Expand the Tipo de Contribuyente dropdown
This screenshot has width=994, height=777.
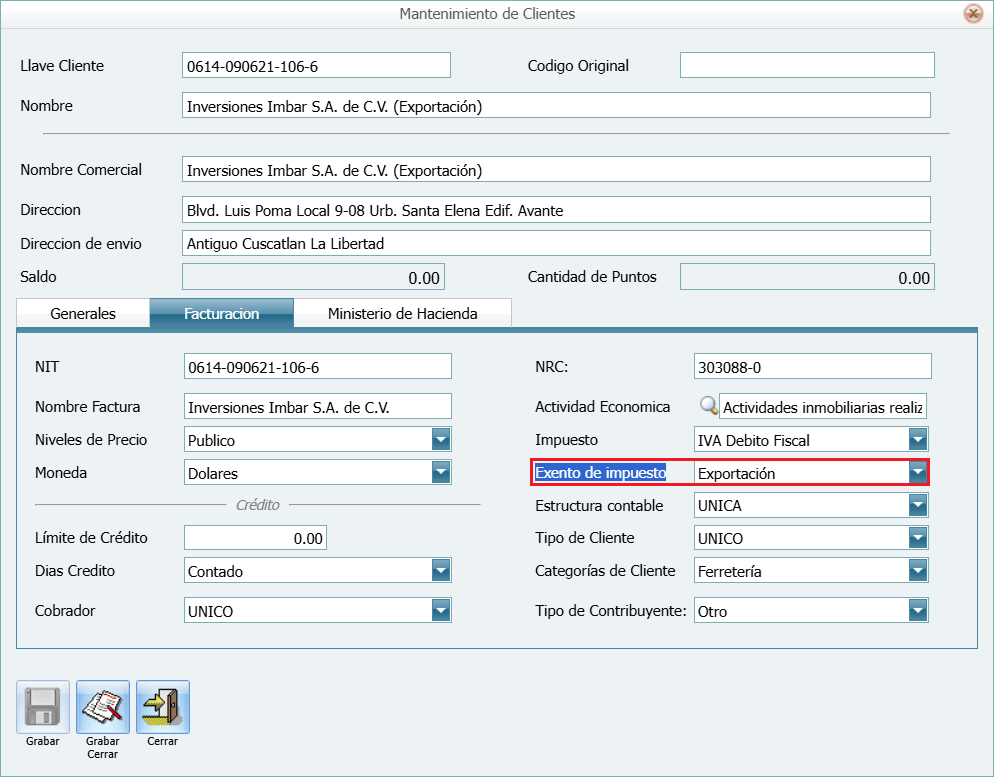pos(918,610)
